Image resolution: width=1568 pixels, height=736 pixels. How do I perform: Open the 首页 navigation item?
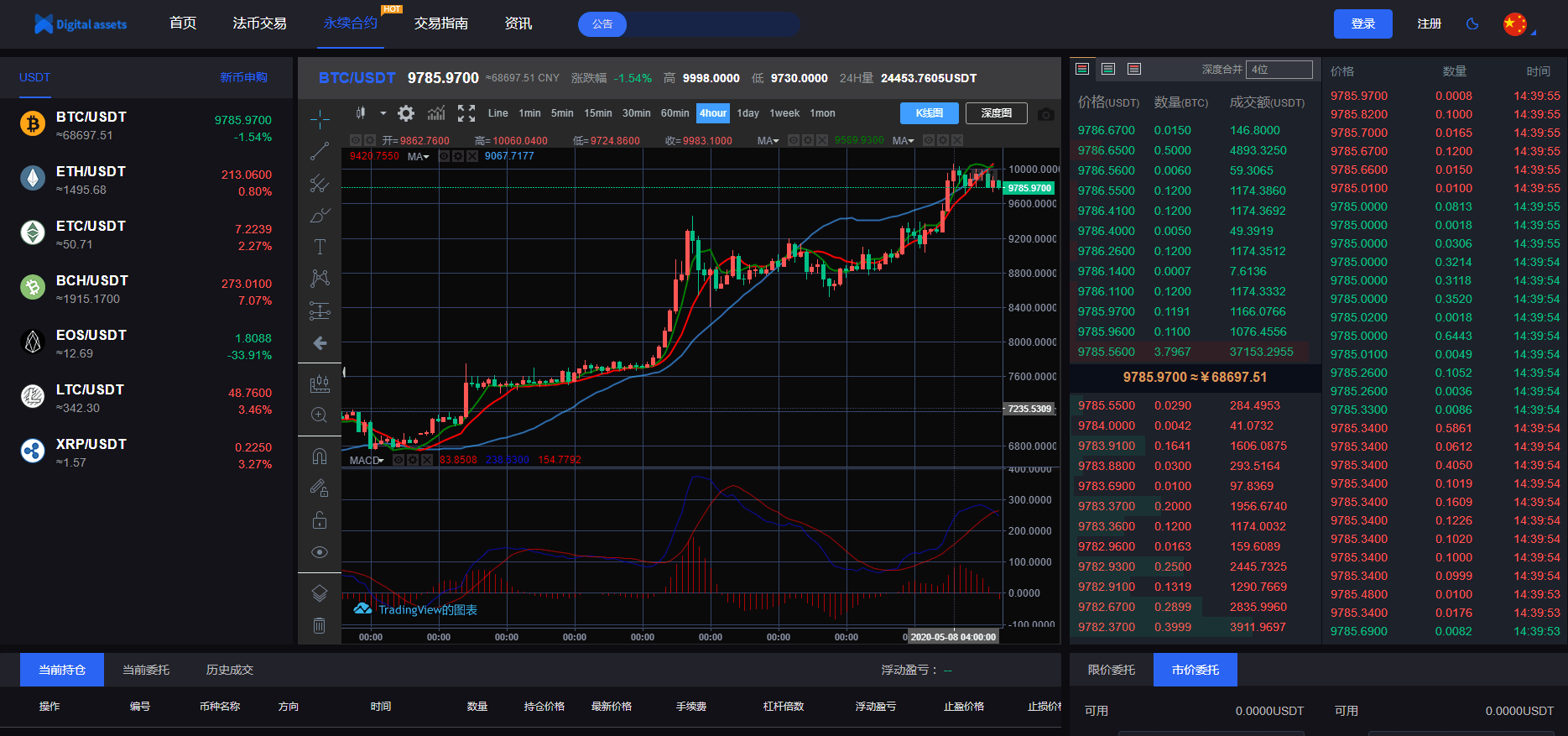pyautogui.click(x=183, y=23)
